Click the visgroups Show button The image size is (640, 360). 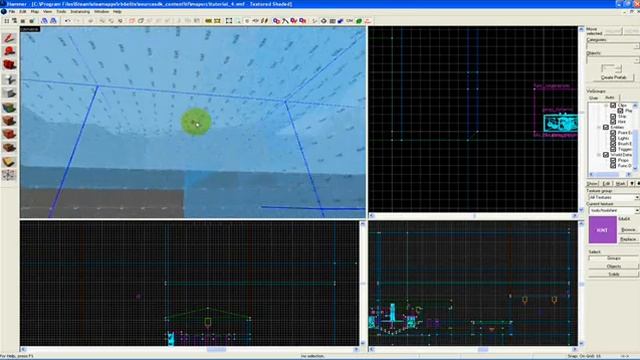pyautogui.click(x=592, y=184)
